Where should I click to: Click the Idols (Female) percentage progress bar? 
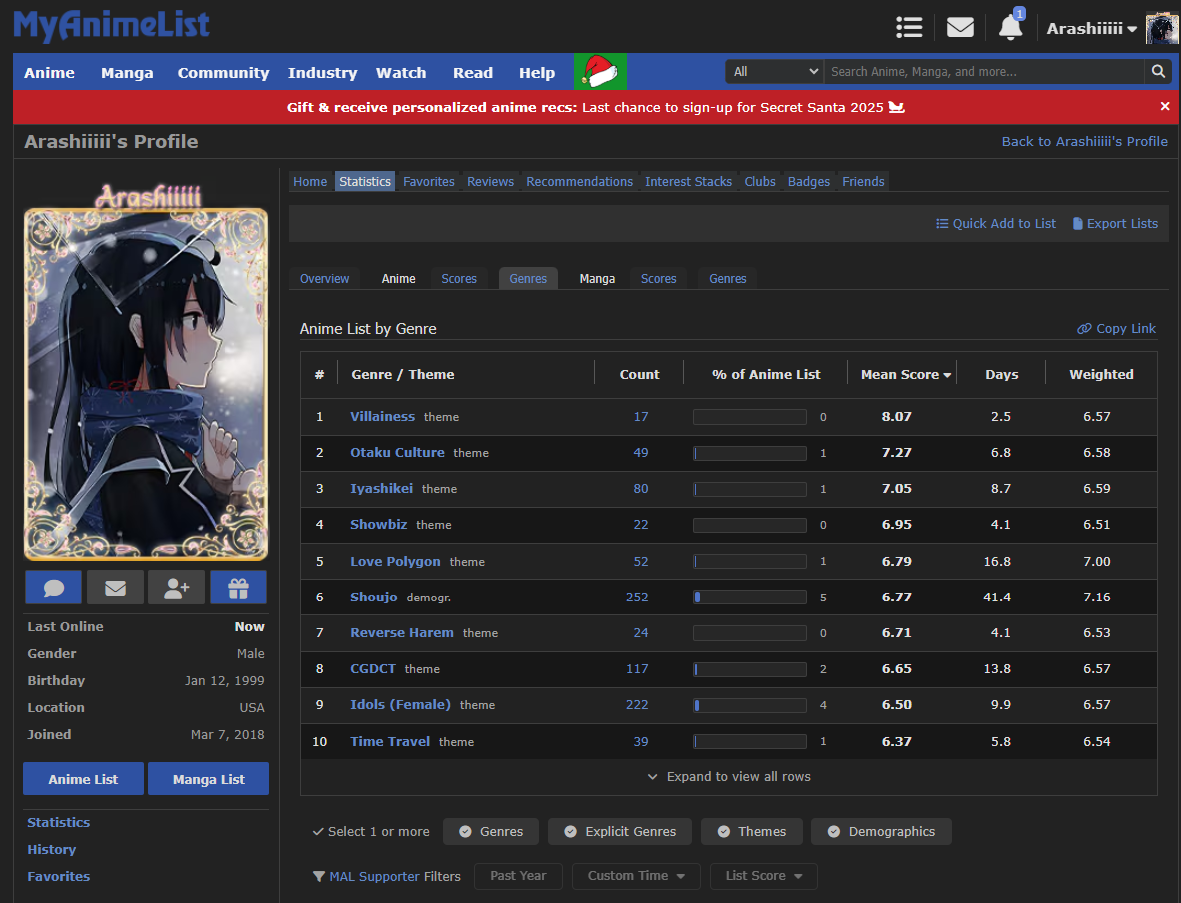click(x=749, y=706)
